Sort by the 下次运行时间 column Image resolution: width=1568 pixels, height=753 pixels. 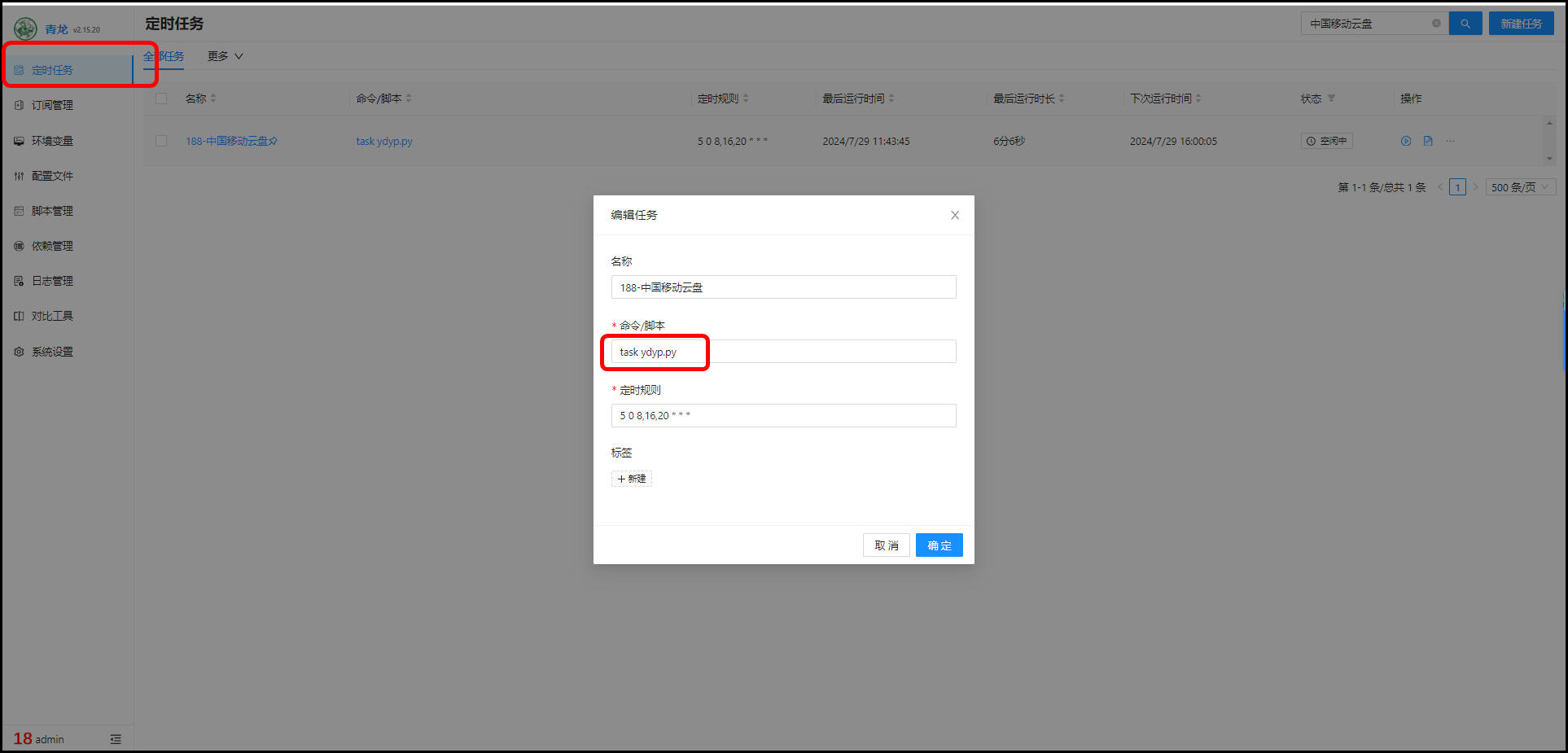tap(1198, 99)
